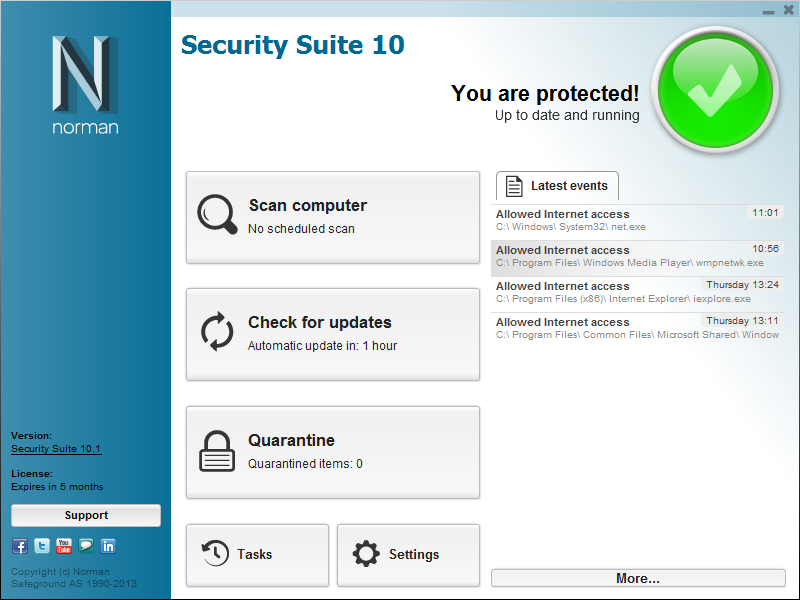Open the Tasks panel

pos(257,554)
